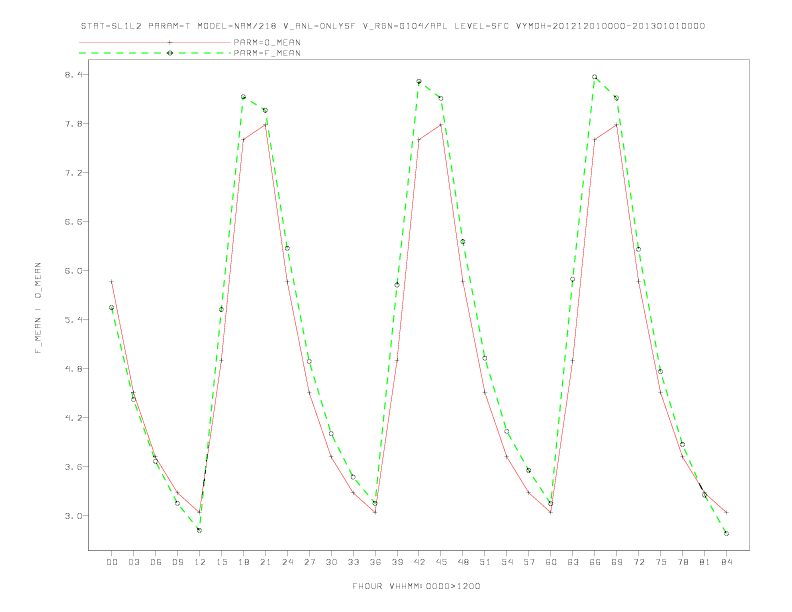Viewport: 792px width, 612px height.
Task: Click the F_MEAN data point at hour 00
Action: click(x=112, y=308)
